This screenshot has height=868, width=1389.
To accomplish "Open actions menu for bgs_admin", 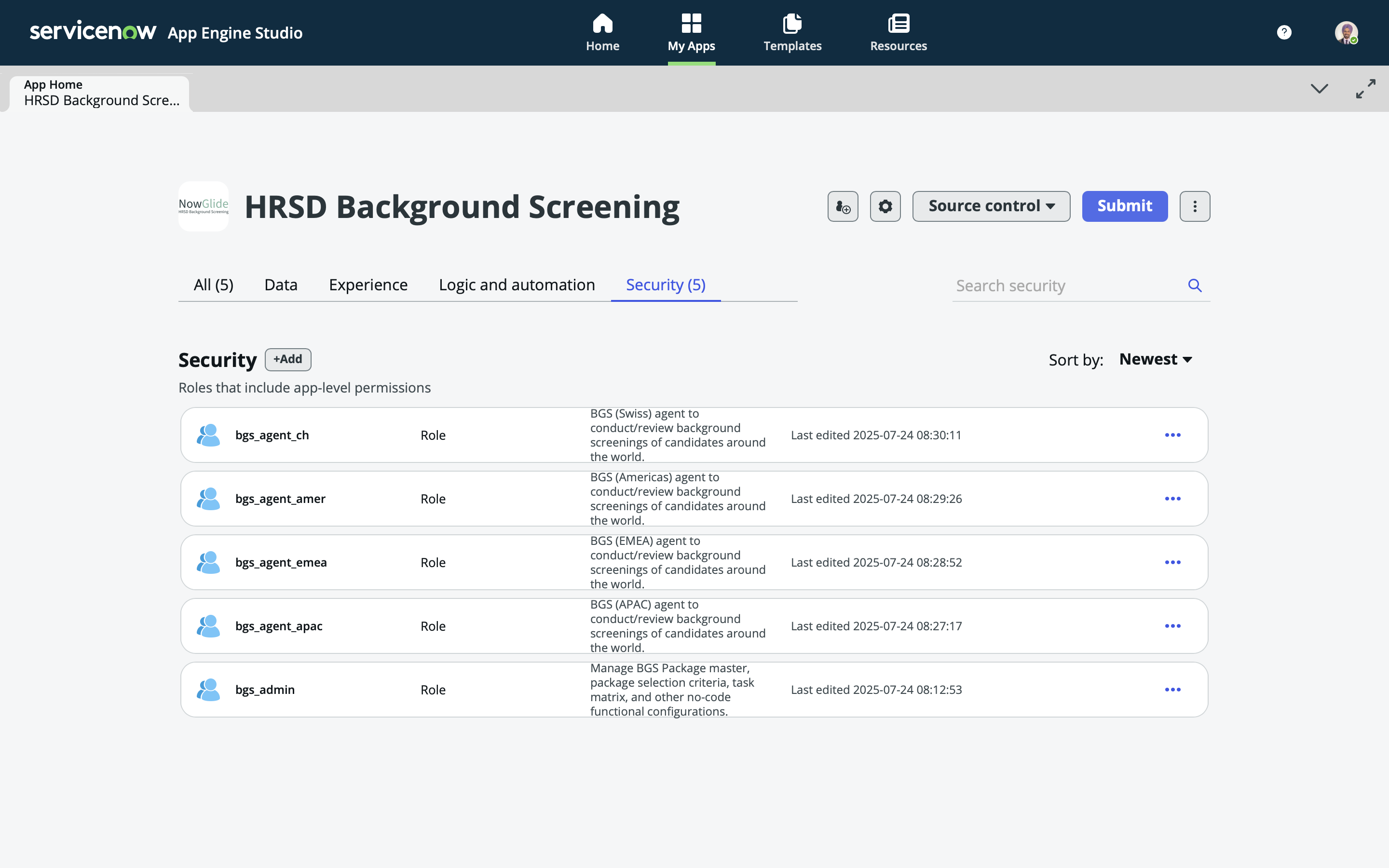I will coord(1172,690).
